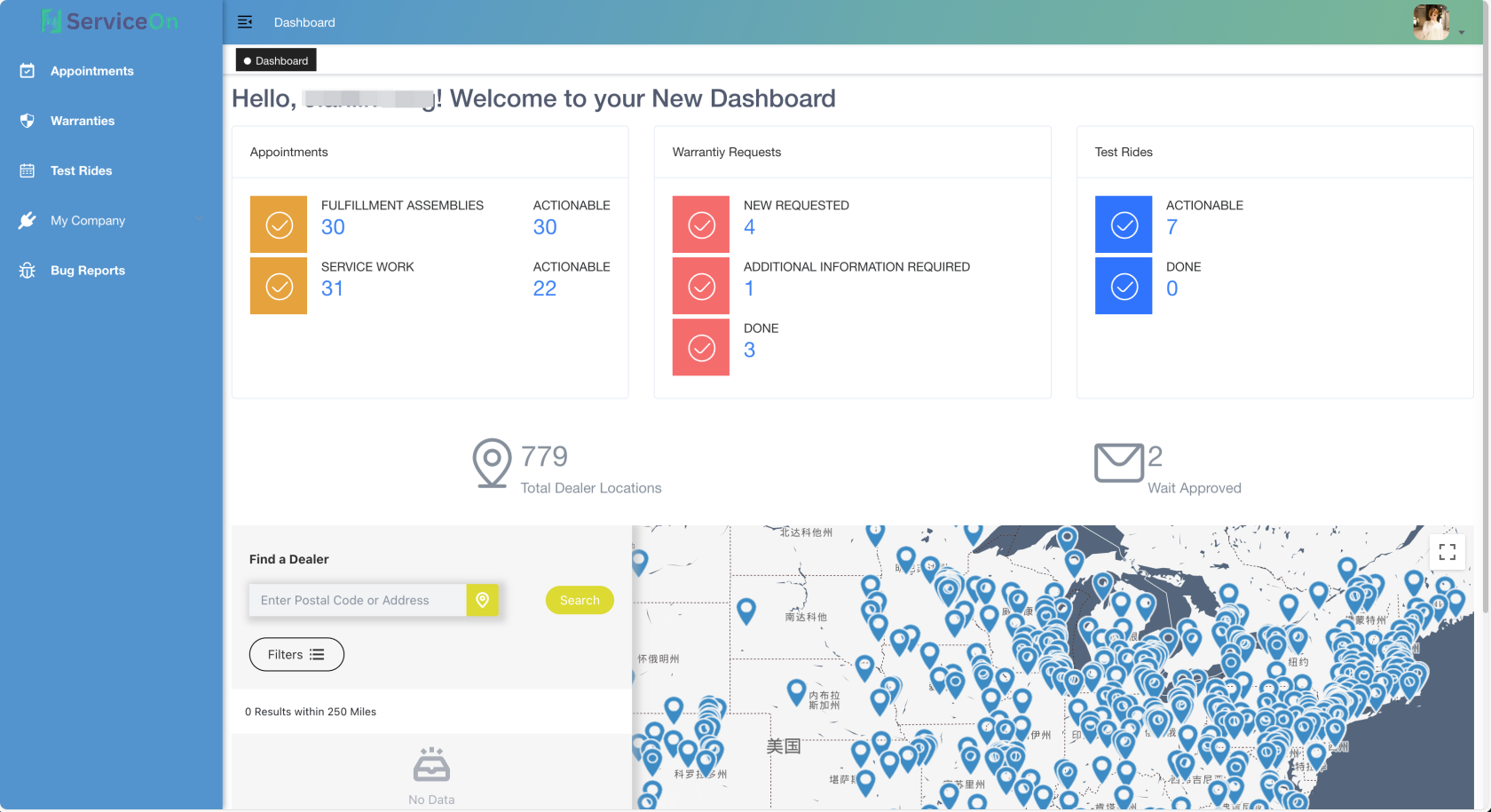Go to Warranties in the sidebar

[x=83, y=122]
